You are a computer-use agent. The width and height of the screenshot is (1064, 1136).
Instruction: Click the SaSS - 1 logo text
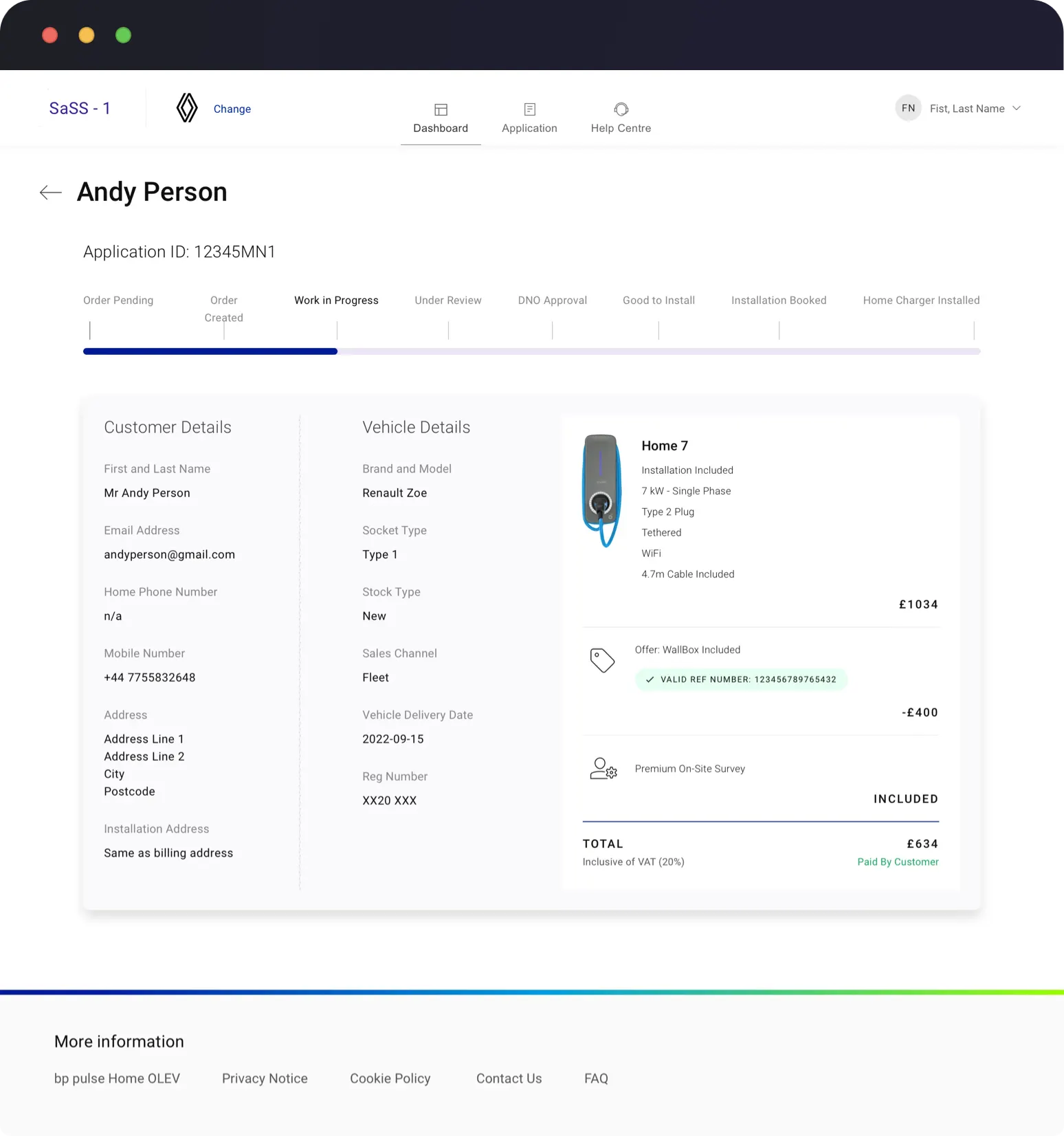[80, 108]
